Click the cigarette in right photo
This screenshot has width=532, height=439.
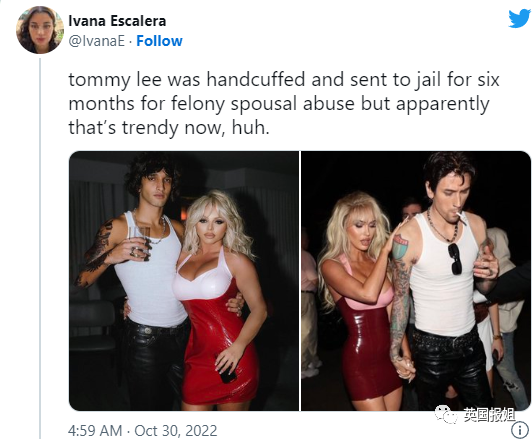pos(462,217)
